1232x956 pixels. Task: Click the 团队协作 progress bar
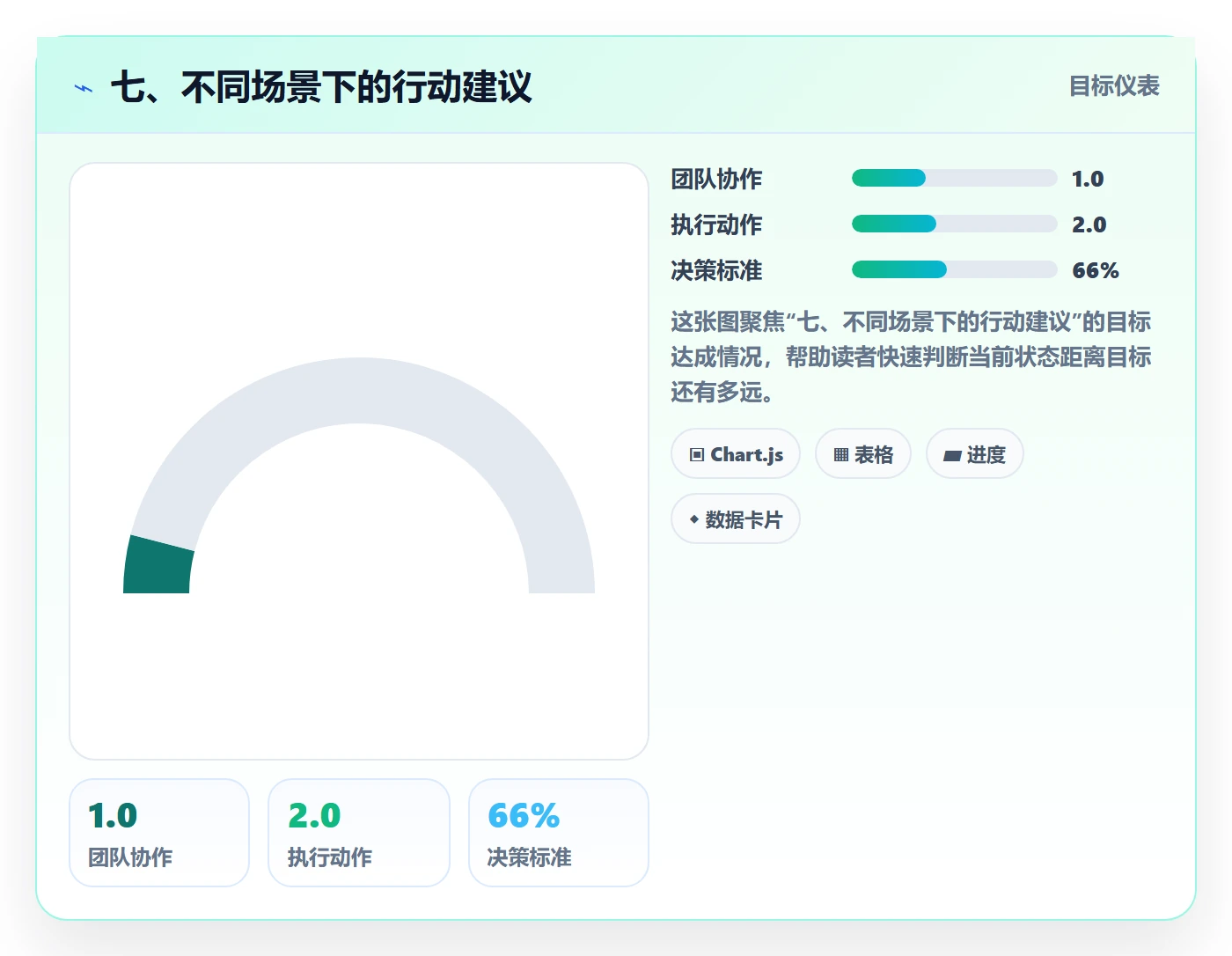(x=954, y=179)
